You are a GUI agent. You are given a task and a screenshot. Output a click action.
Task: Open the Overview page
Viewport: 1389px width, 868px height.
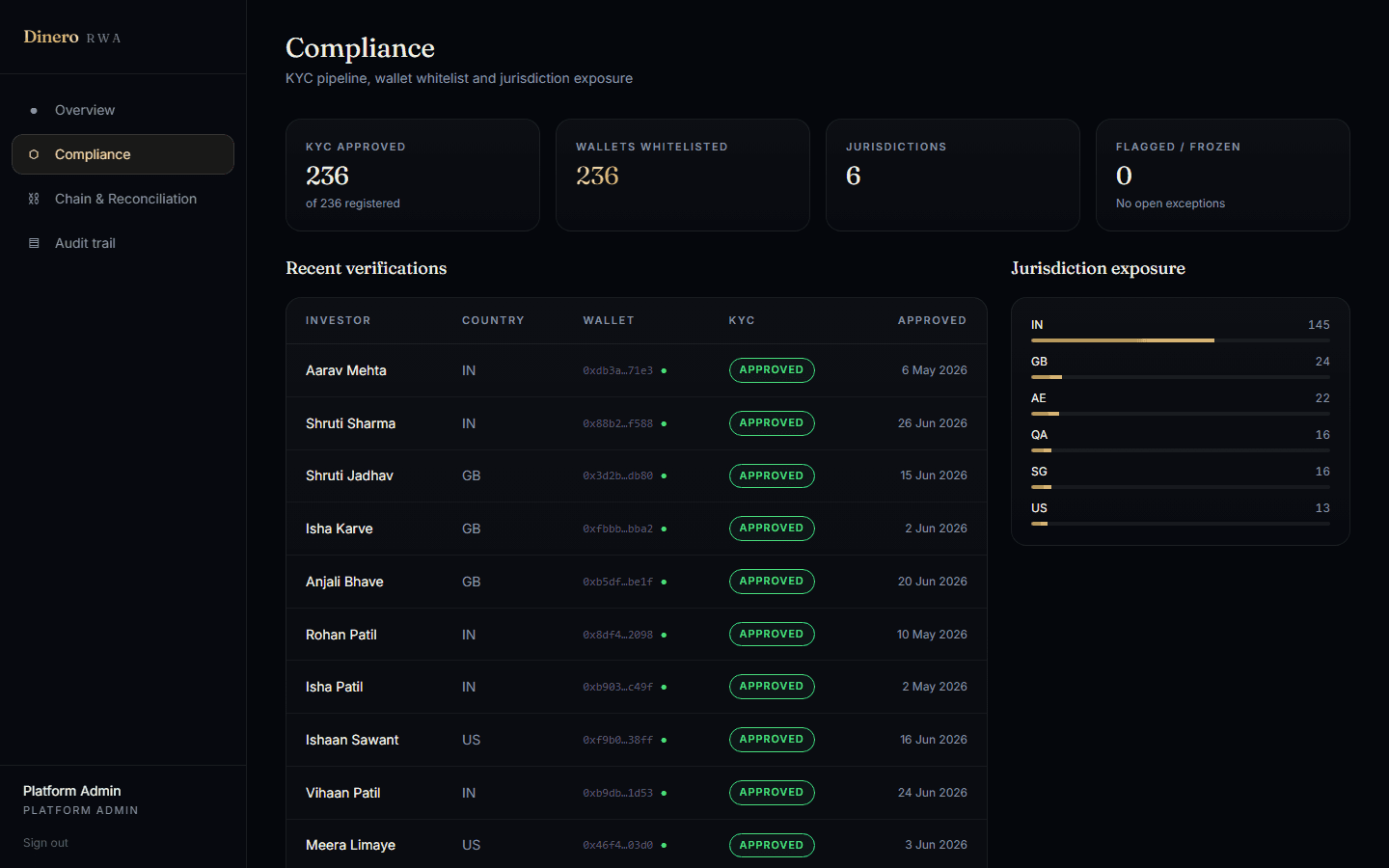coord(123,110)
